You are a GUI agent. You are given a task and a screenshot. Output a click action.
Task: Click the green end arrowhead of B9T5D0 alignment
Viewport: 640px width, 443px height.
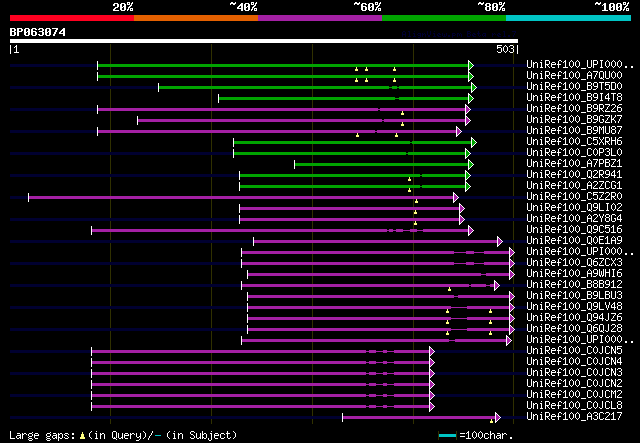pyautogui.click(x=474, y=87)
